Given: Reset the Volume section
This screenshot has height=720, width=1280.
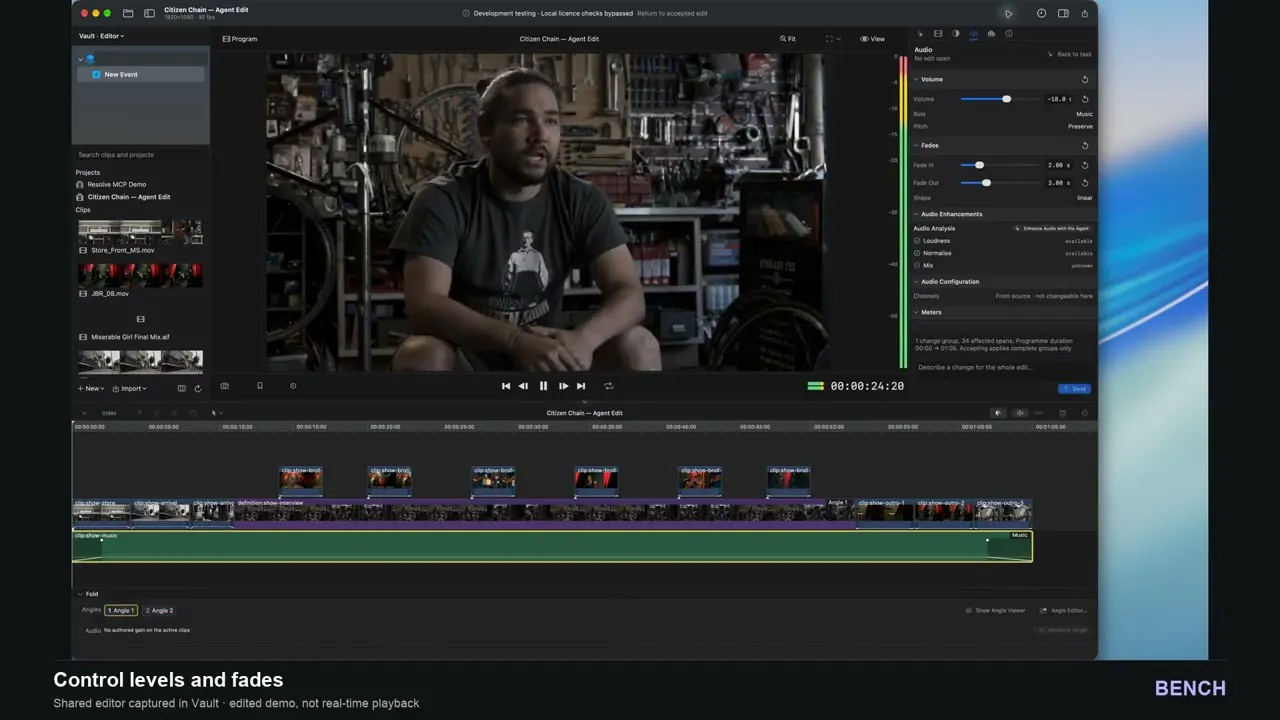Looking at the screenshot, I should tap(1085, 79).
